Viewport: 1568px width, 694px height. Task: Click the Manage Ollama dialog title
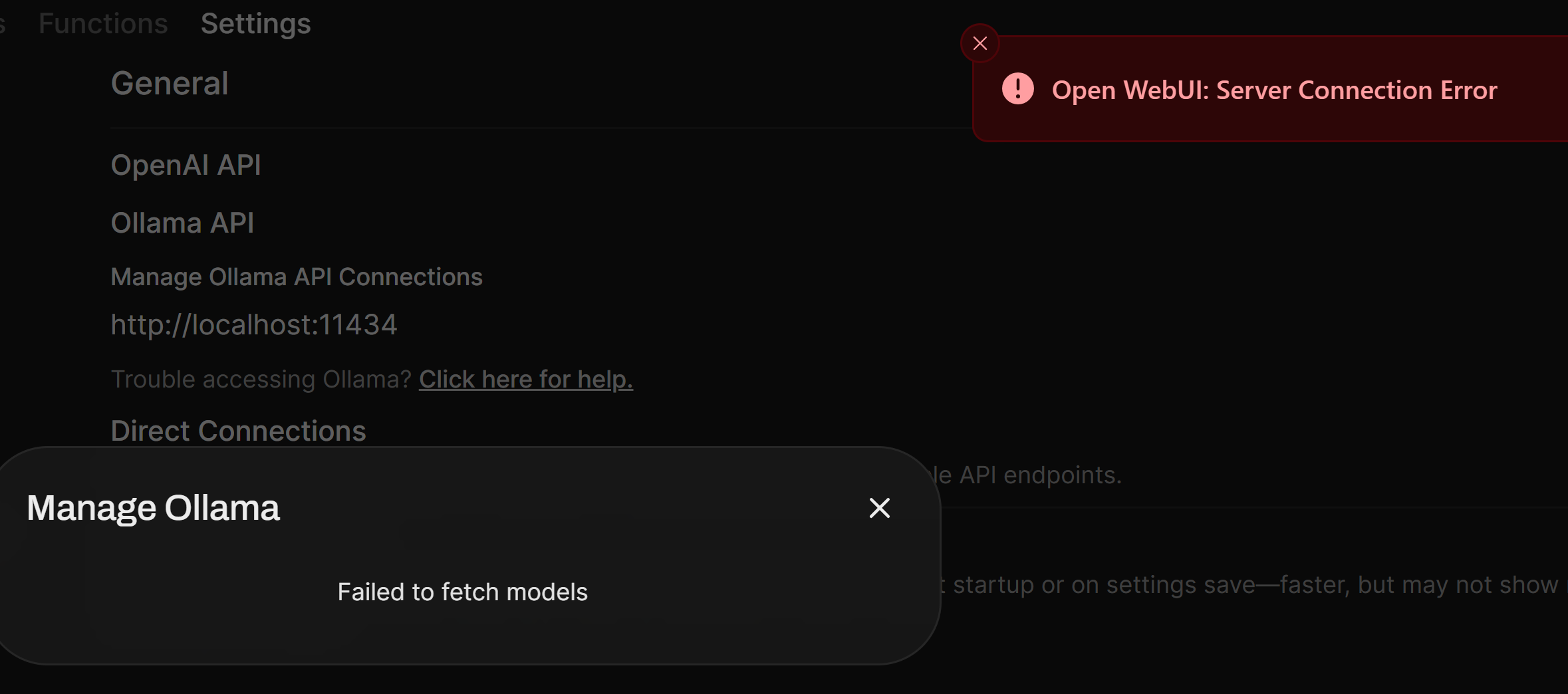(x=153, y=508)
